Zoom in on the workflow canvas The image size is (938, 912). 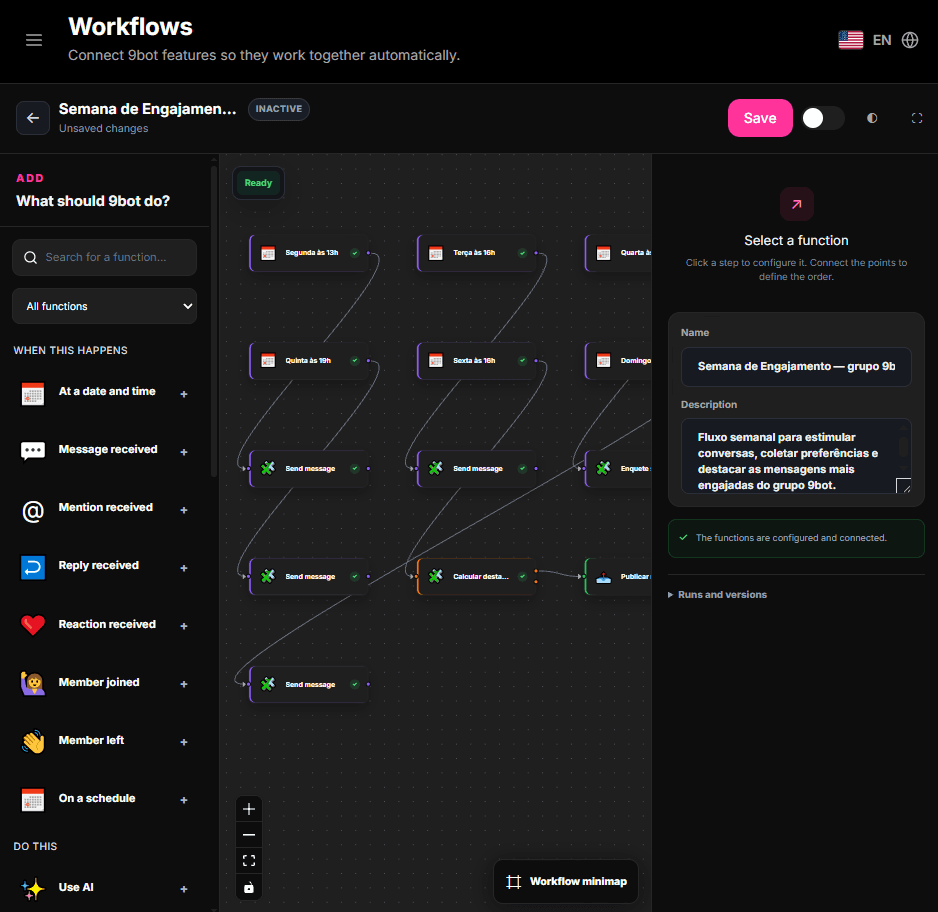coord(249,809)
